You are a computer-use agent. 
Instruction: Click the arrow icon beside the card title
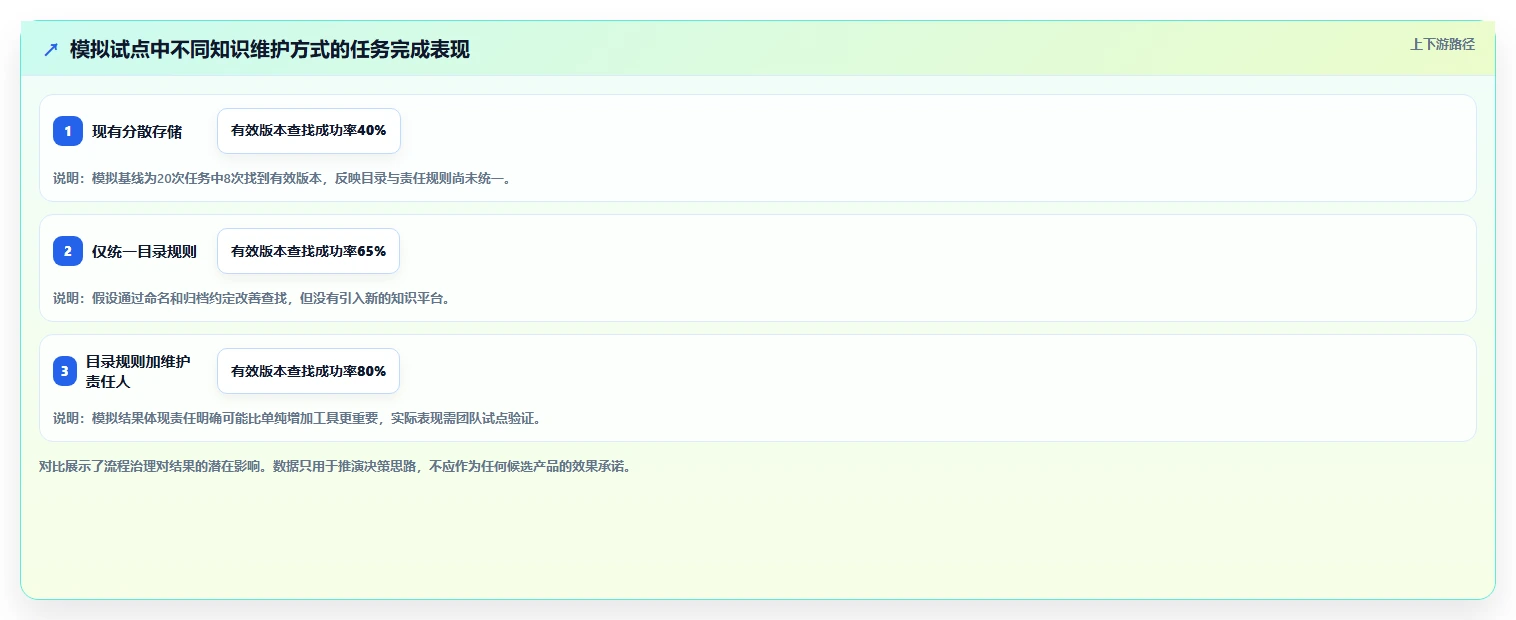[51, 50]
